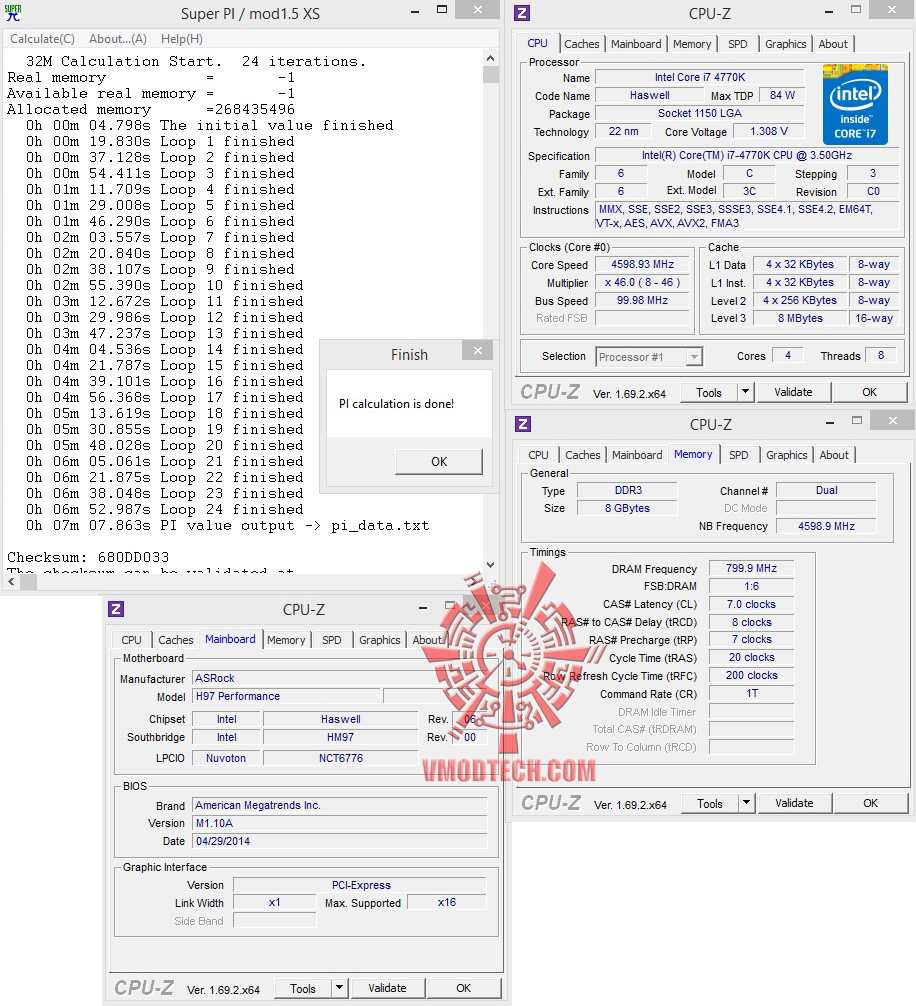The height and width of the screenshot is (1006, 916).
Task: Click the DRAM Frequency value 799.9 MHz
Action: pos(751,568)
